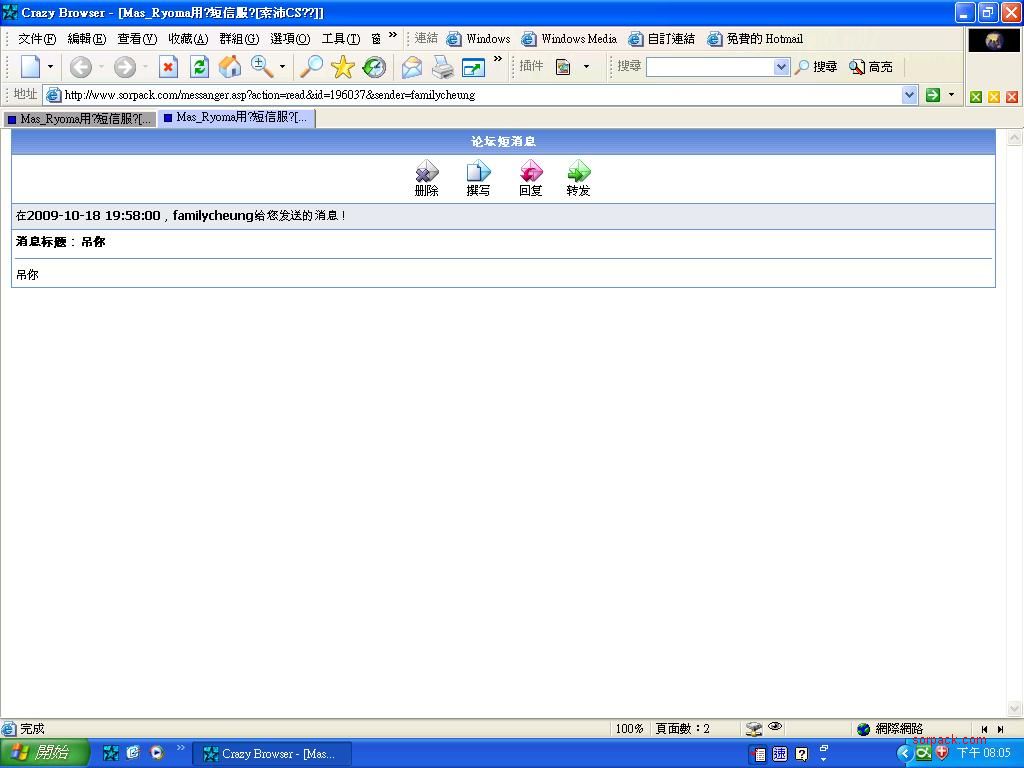Open the search box dropdown arrow
This screenshot has height=768, width=1024.
coord(781,67)
